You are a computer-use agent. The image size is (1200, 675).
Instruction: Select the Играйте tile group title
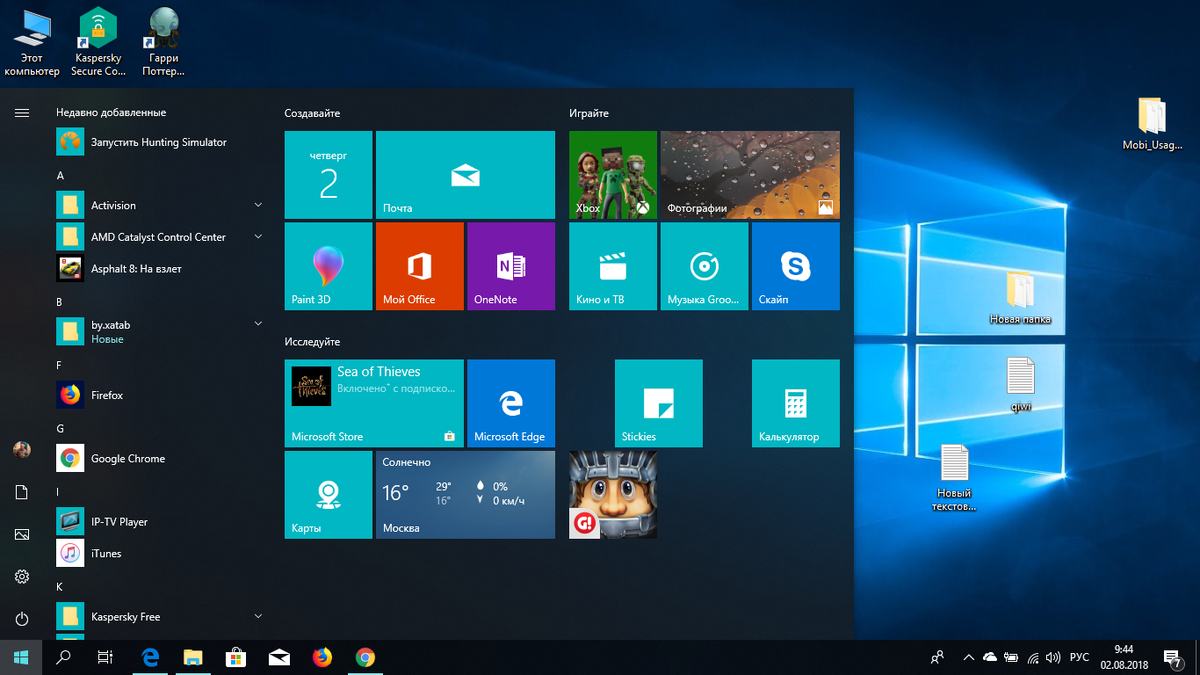589,113
